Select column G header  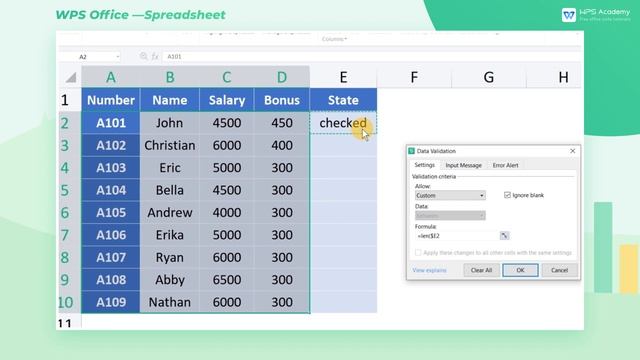489,77
